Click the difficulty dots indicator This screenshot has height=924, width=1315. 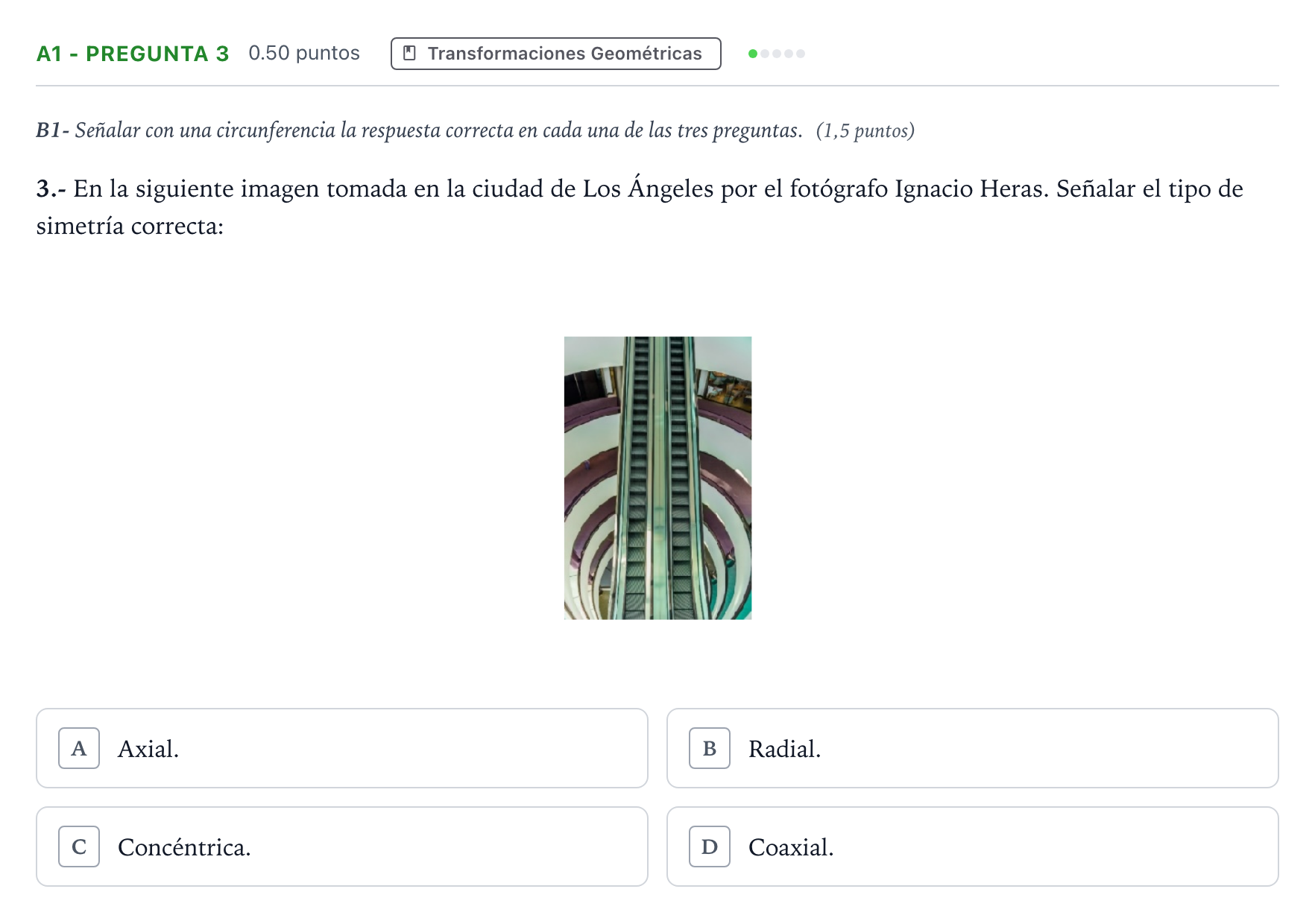tap(777, 54)
